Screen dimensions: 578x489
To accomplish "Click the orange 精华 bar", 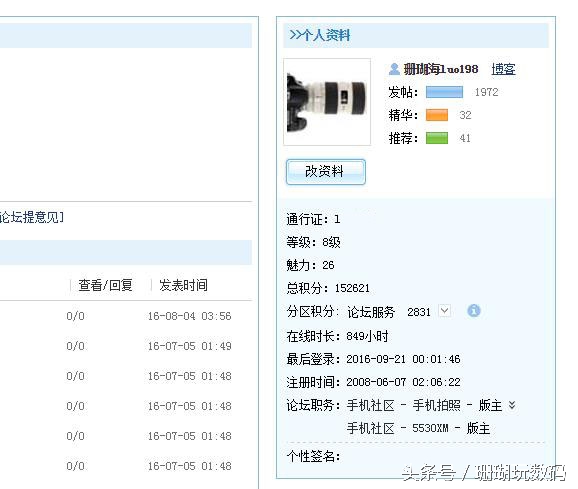I will point(437,115).
